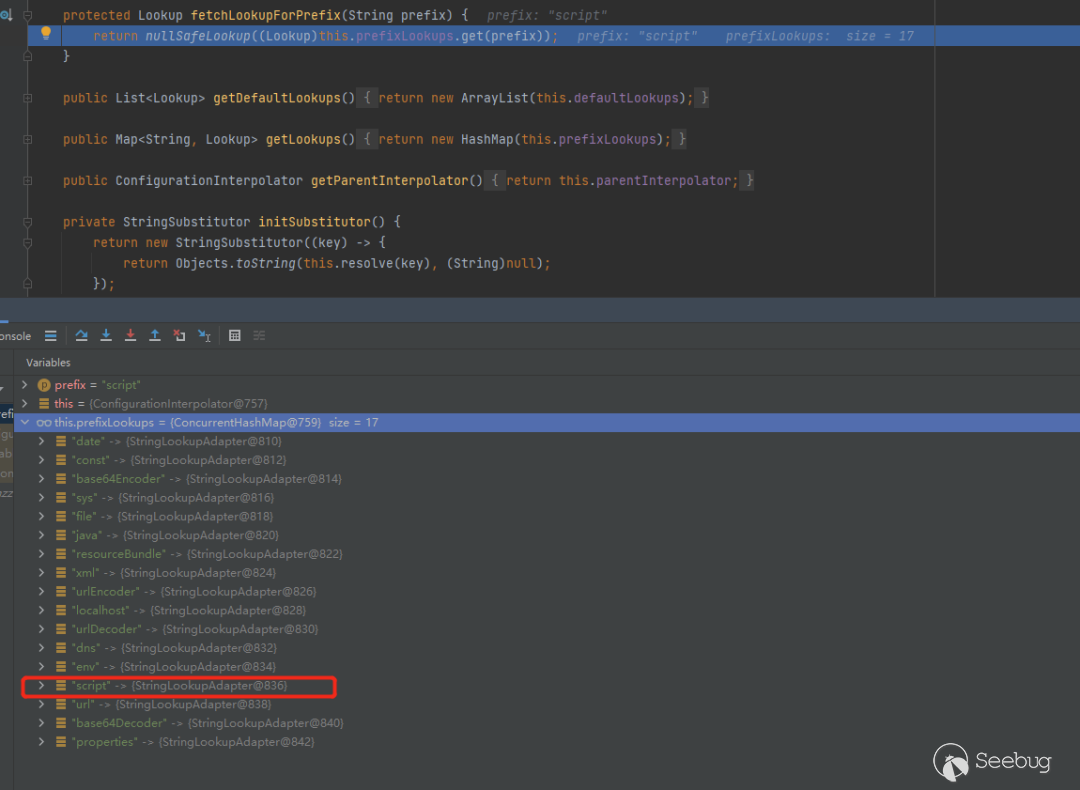Click nullSafeLookup in the highlighted line
Screen dimensions: 1080x790
tap(198, 36)
